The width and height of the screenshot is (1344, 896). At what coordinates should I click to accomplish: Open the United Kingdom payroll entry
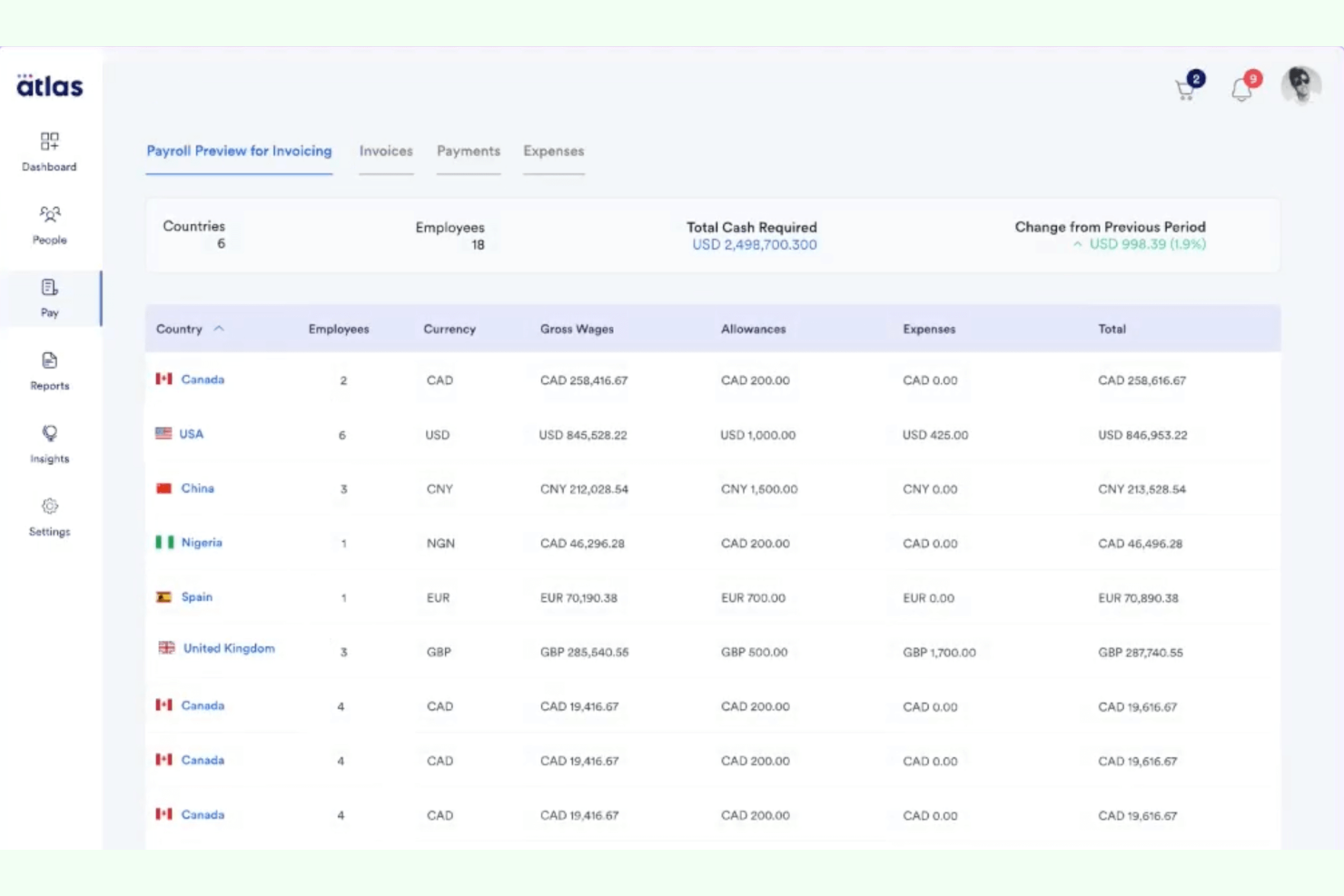click(x=229, y=648)
